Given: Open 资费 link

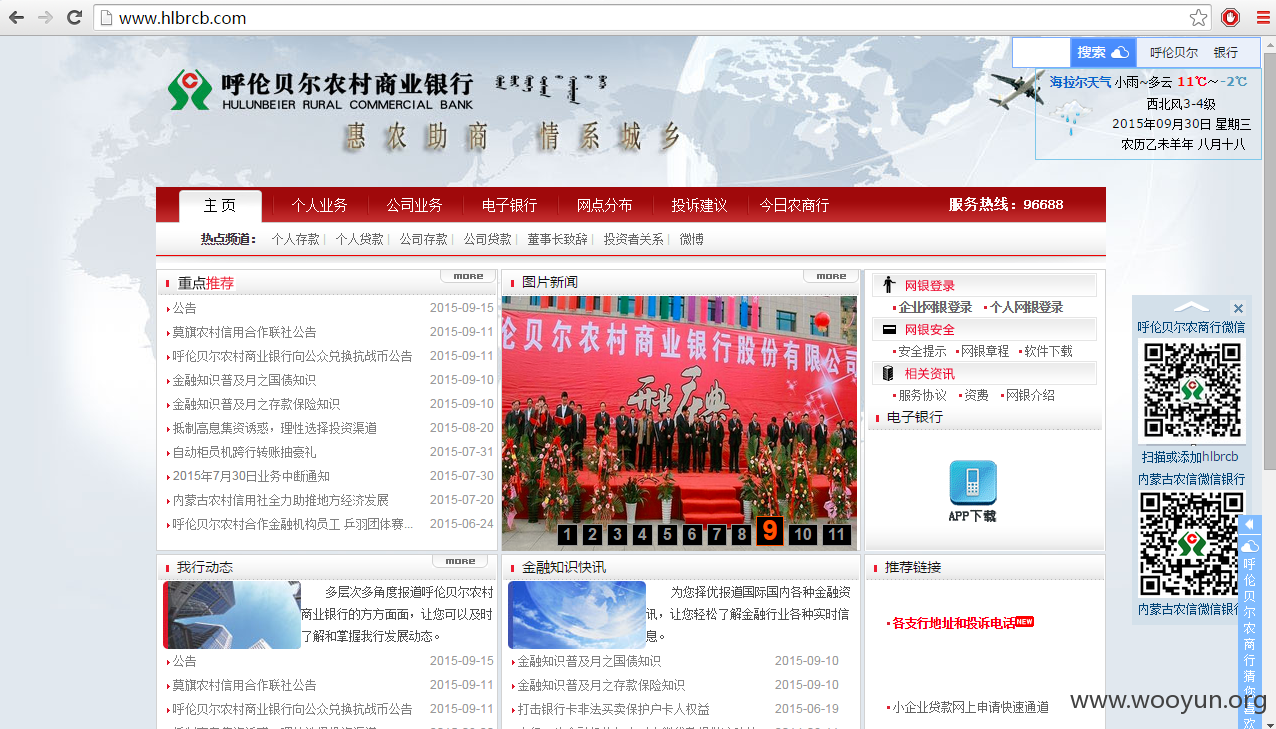Looking at the screenshot, I should point(976,395).
